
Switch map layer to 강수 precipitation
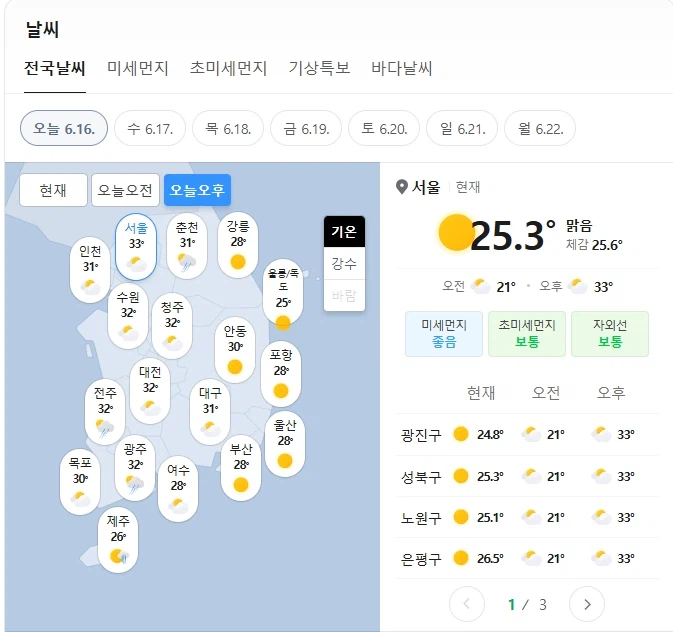[344, 263]
